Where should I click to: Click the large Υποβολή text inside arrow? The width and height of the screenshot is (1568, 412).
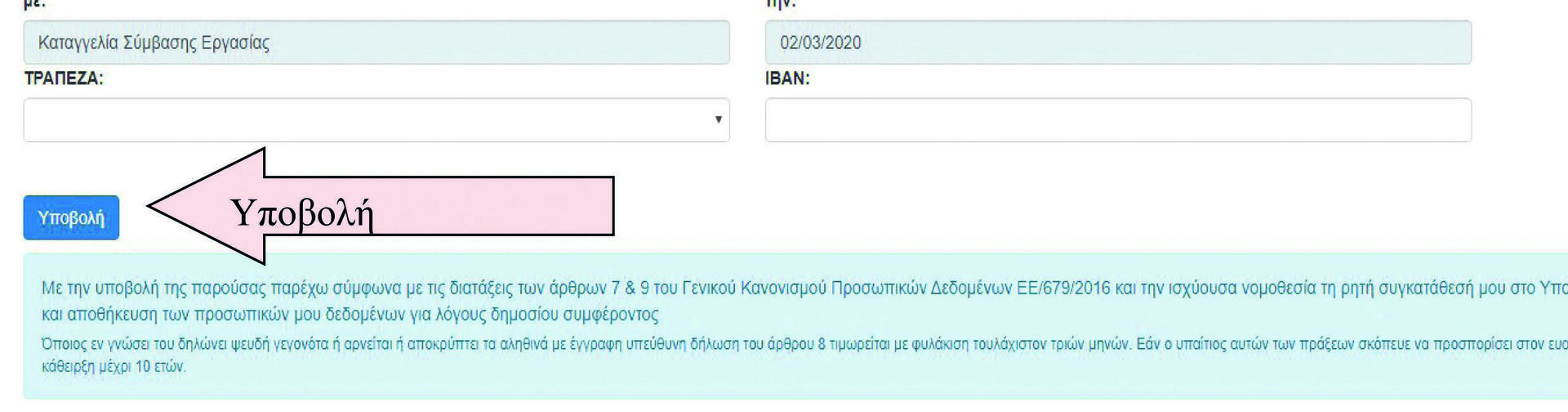(302, 213)
